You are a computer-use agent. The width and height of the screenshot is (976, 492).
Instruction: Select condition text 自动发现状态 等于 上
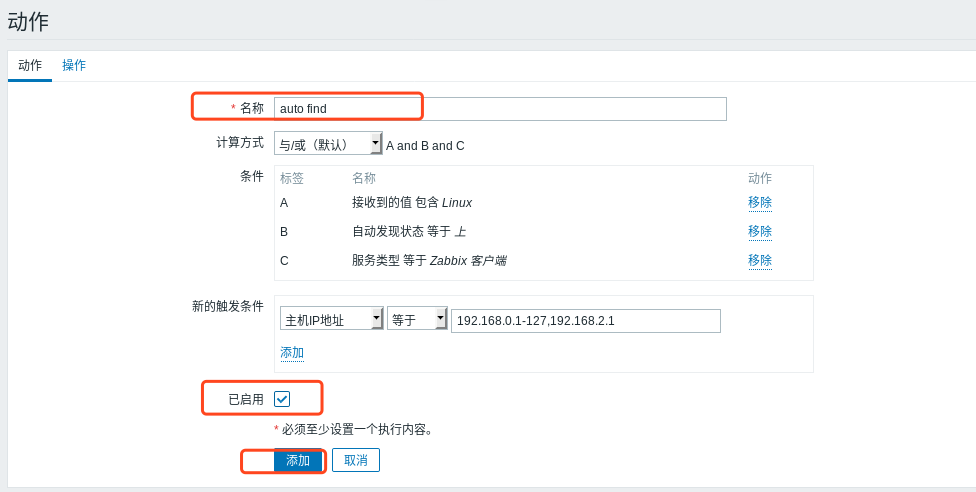[x=408, y=231]
